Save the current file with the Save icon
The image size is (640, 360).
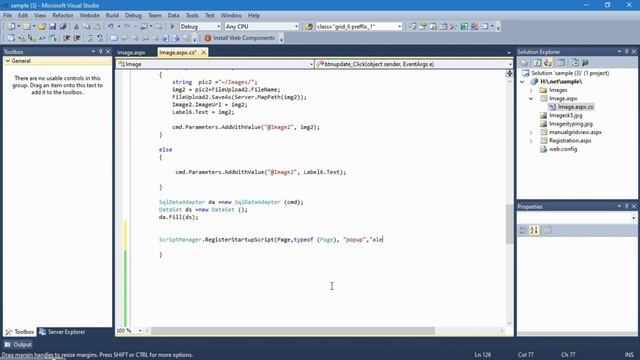(52, 27)
